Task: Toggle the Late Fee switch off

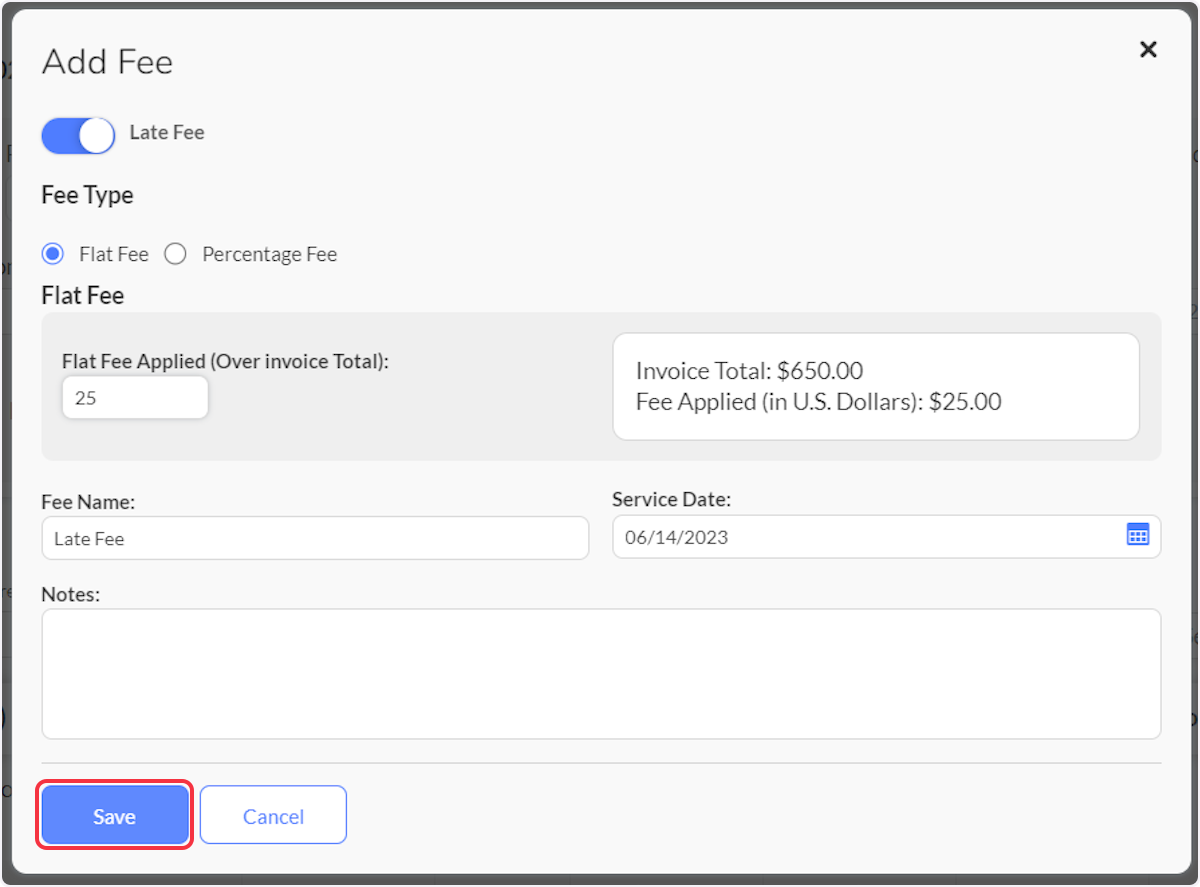Action: pyautogui.click(x=78, y=135)
